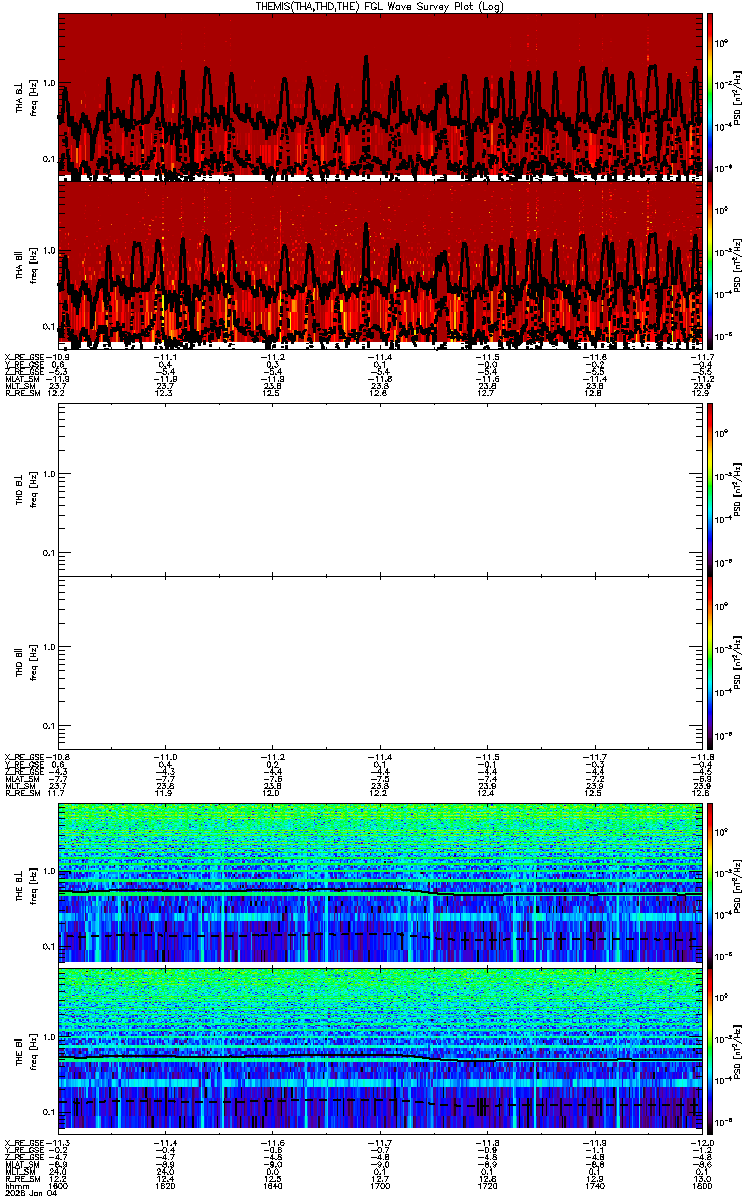Click the hhmm axis label
Image resolution: width=750 pixels, height=1200 pixels.
[15, 1186]
